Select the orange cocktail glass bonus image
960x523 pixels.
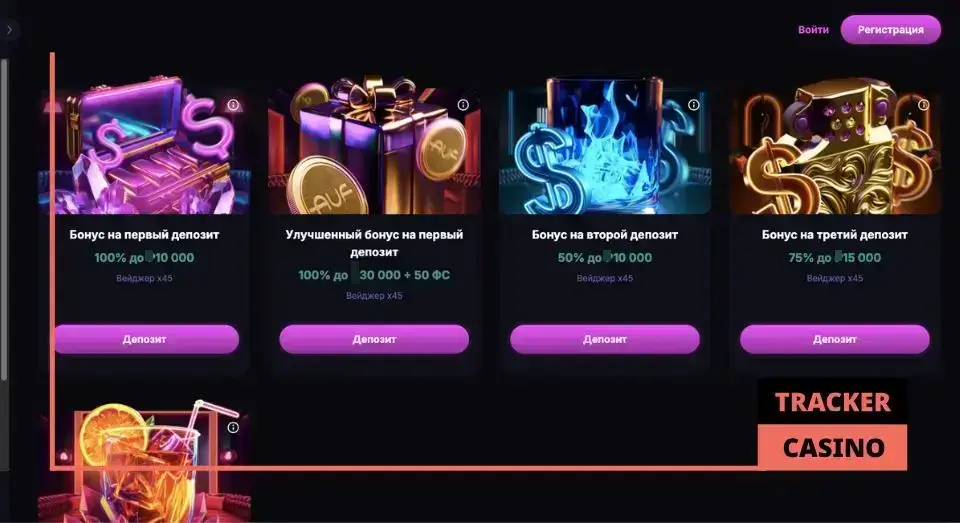[144, 461]
